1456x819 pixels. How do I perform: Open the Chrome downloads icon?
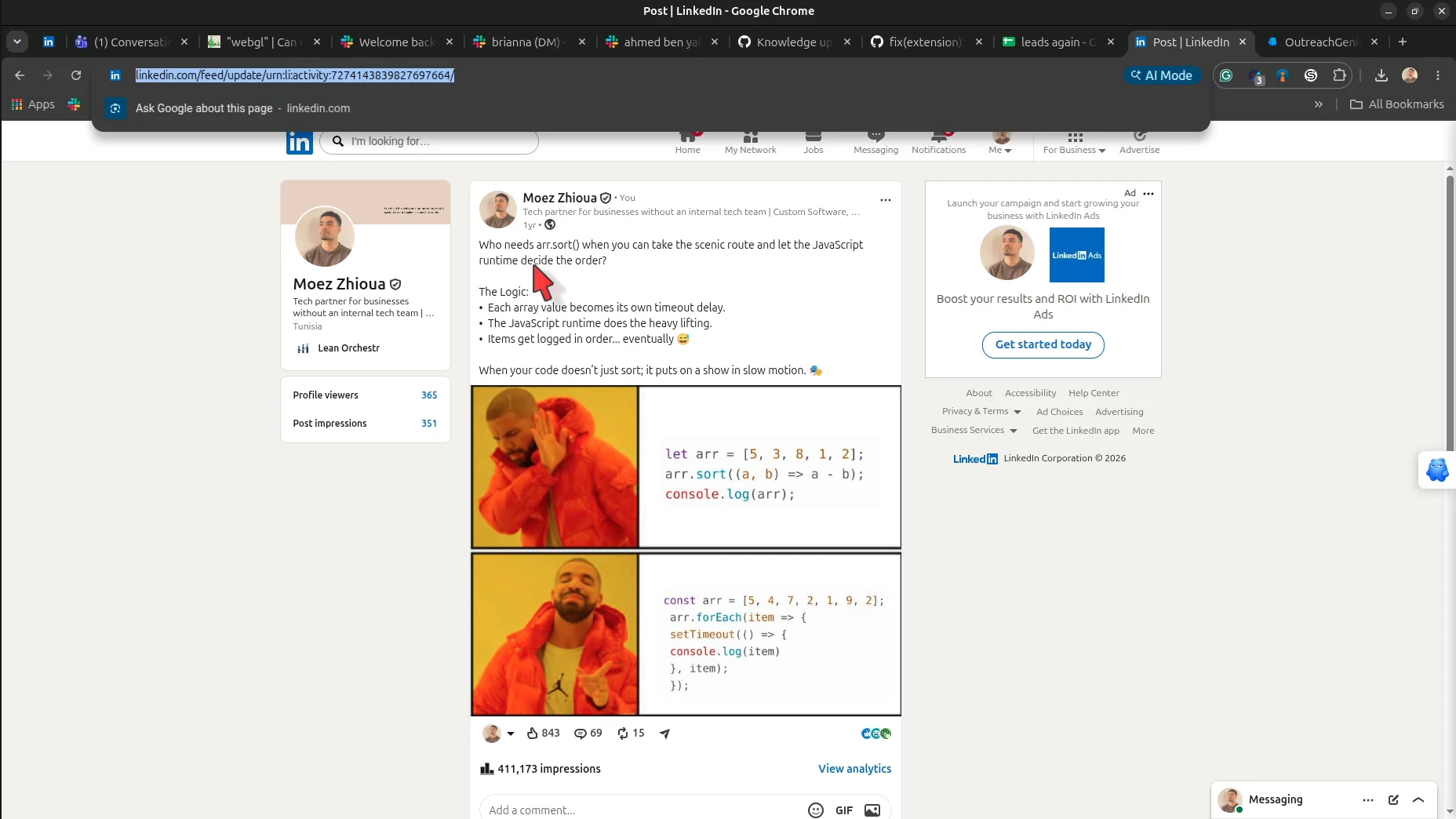(x=1381, y=75)
